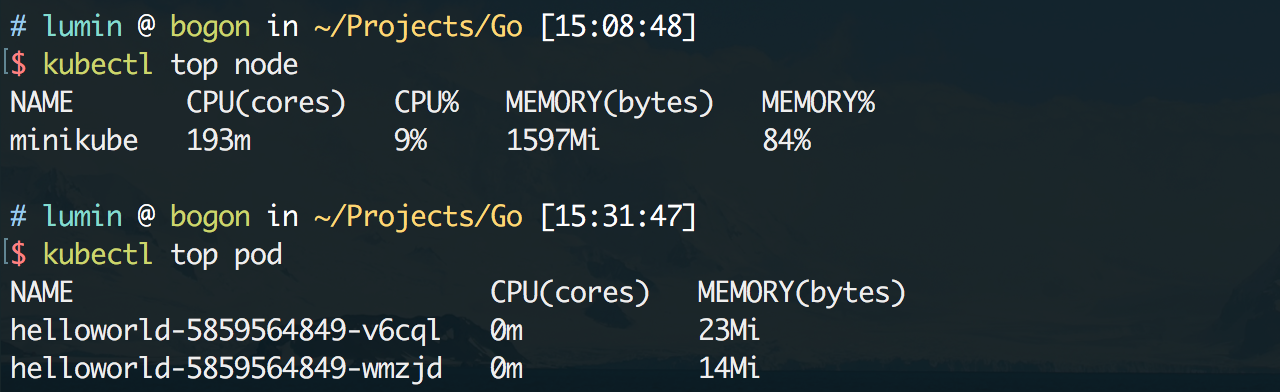Screen dimensions: 1280x392
Task: Click the CPU% column header
Action: (x=427, y=103)
